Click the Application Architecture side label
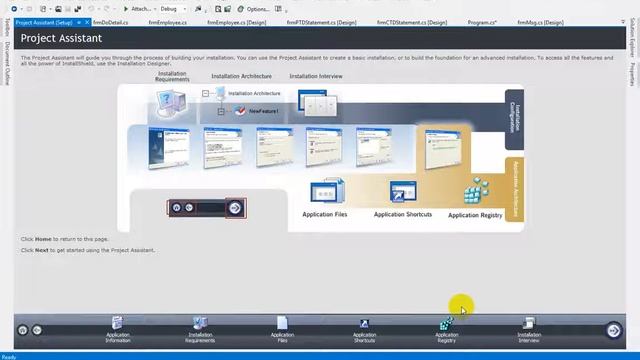 (515, 189)
